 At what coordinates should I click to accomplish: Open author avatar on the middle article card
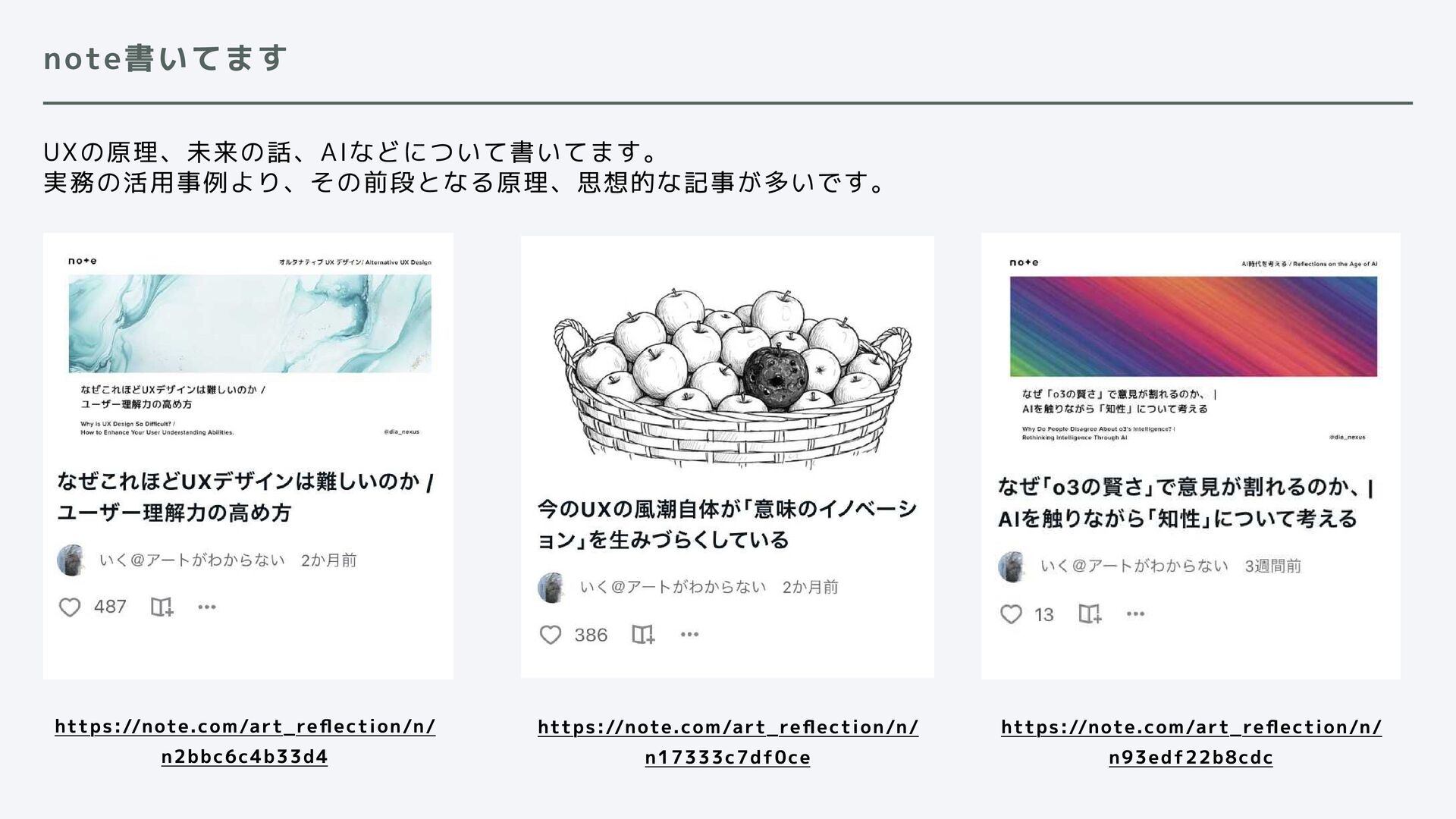pos(552,588)
